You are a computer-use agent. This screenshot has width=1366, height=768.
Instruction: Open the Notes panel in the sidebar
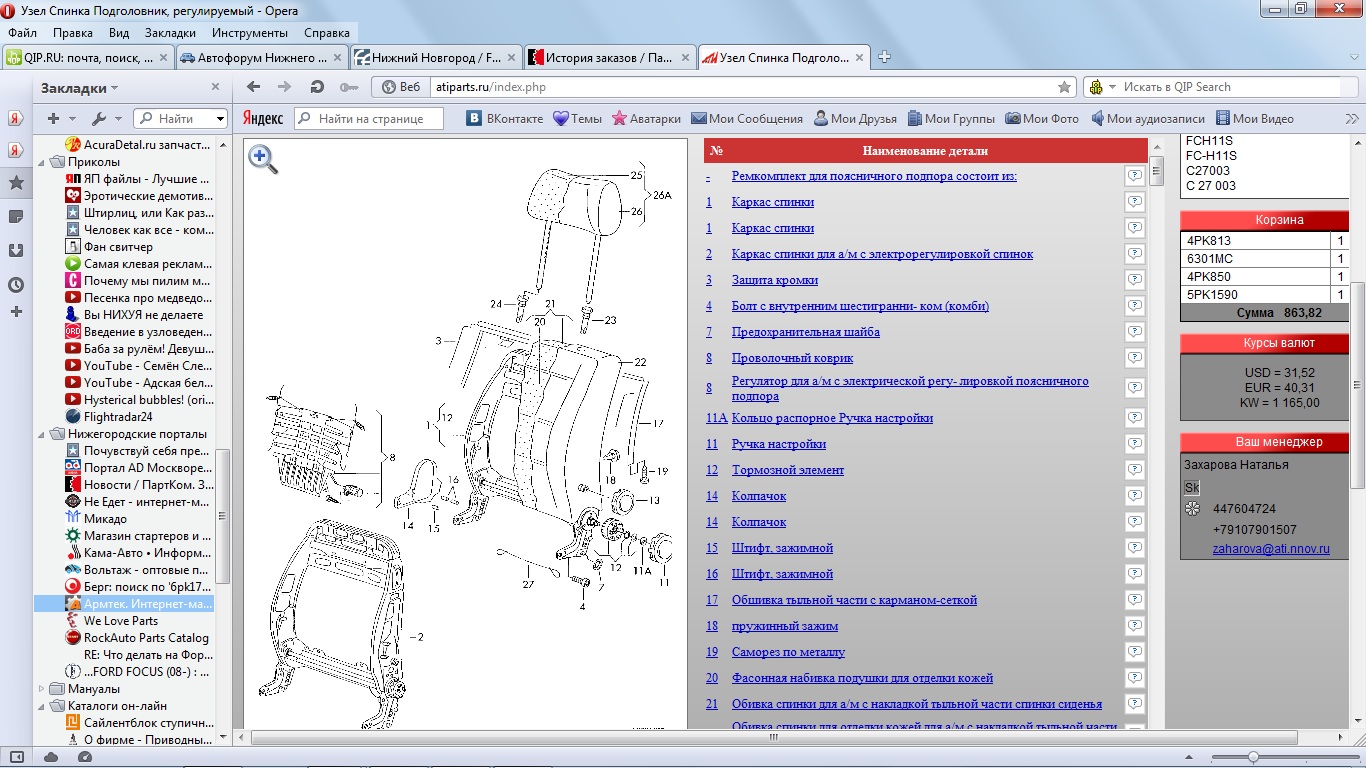(x=16, y=217)
